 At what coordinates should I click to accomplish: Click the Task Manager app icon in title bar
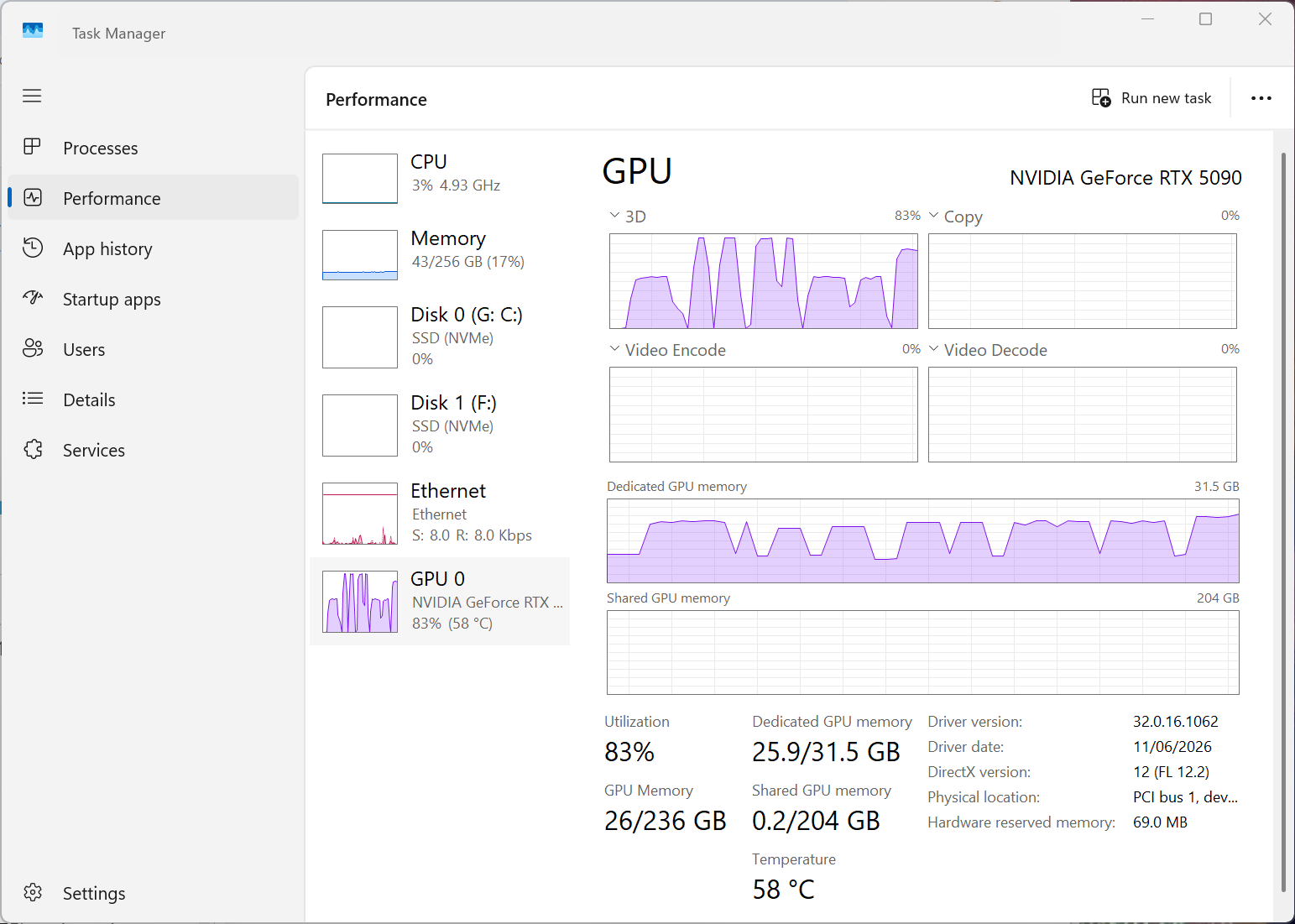33,31
